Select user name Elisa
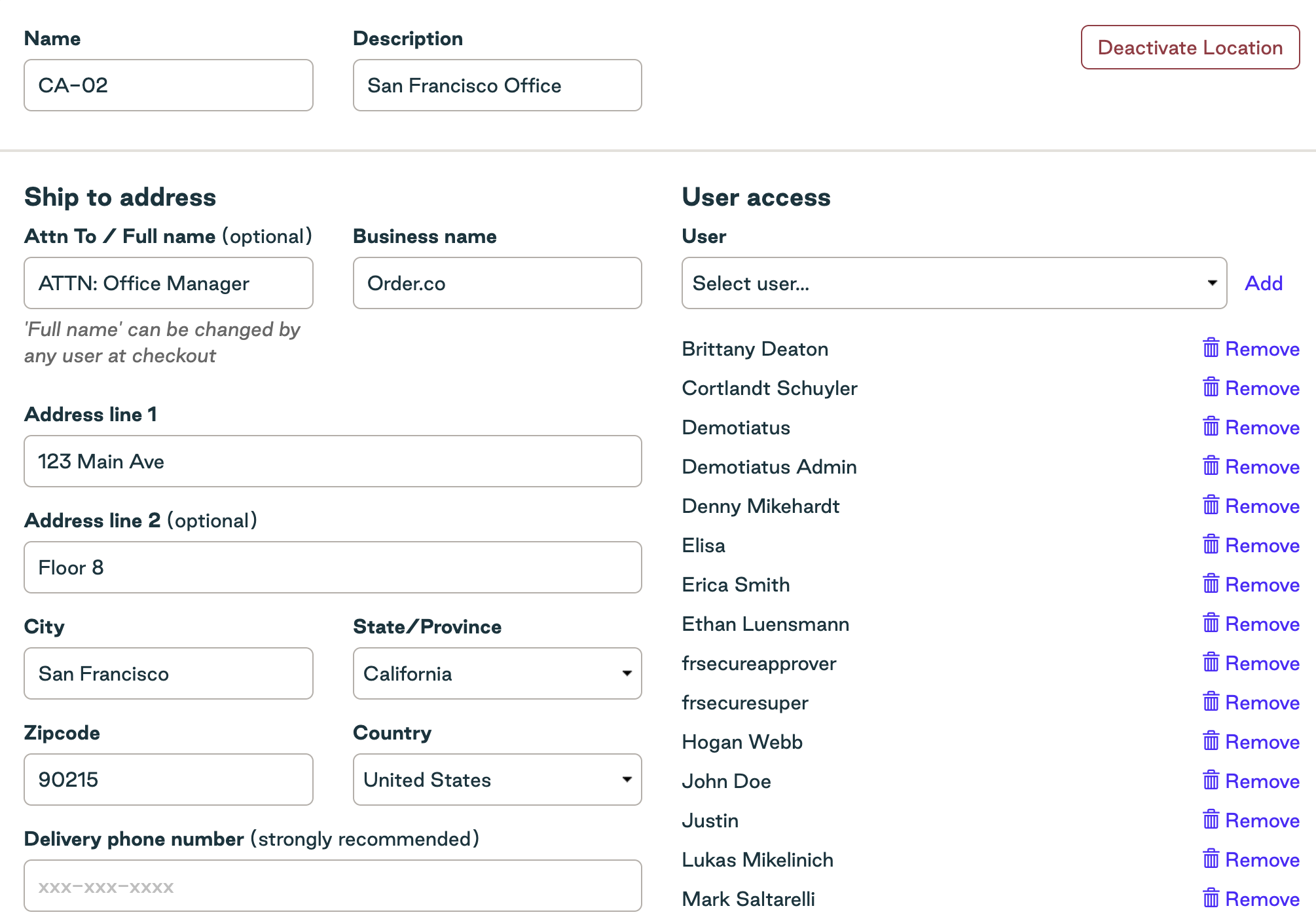 [x=703, y=545]
